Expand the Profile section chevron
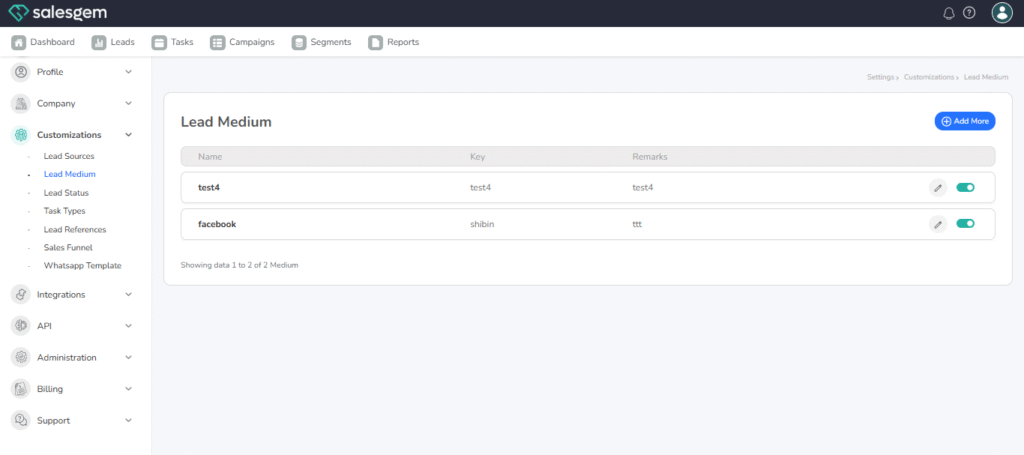The image size is (1024, 455). pyautogui.click(x=128, y=72)
